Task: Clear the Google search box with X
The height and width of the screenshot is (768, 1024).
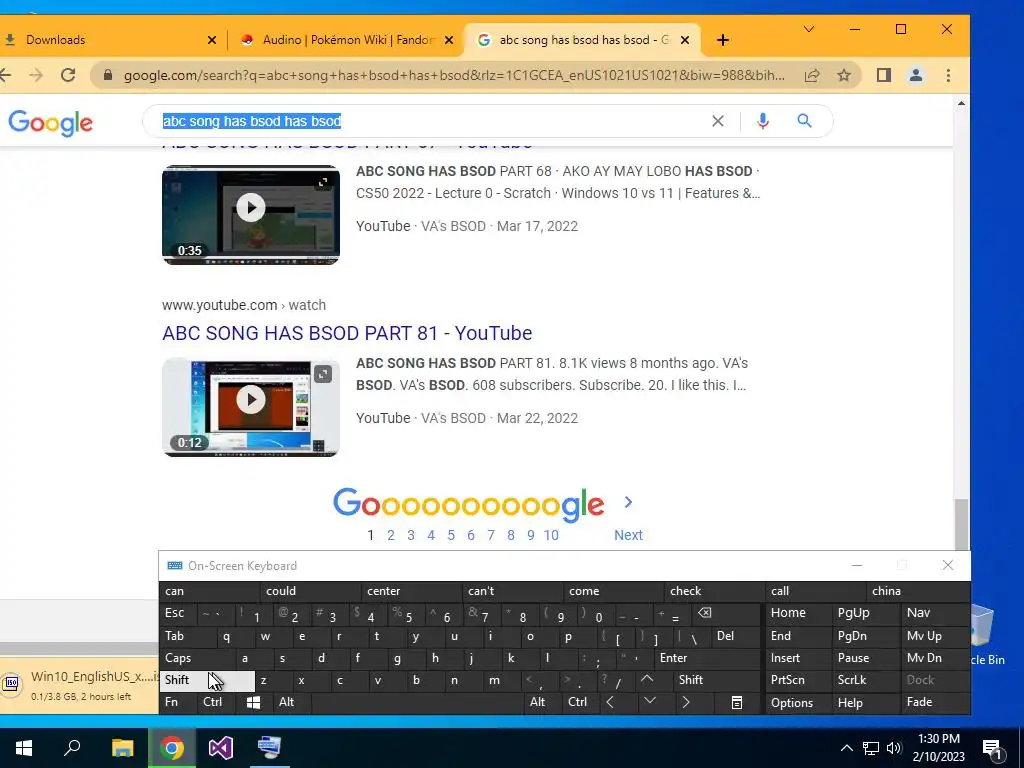Action: coord(718,121)
